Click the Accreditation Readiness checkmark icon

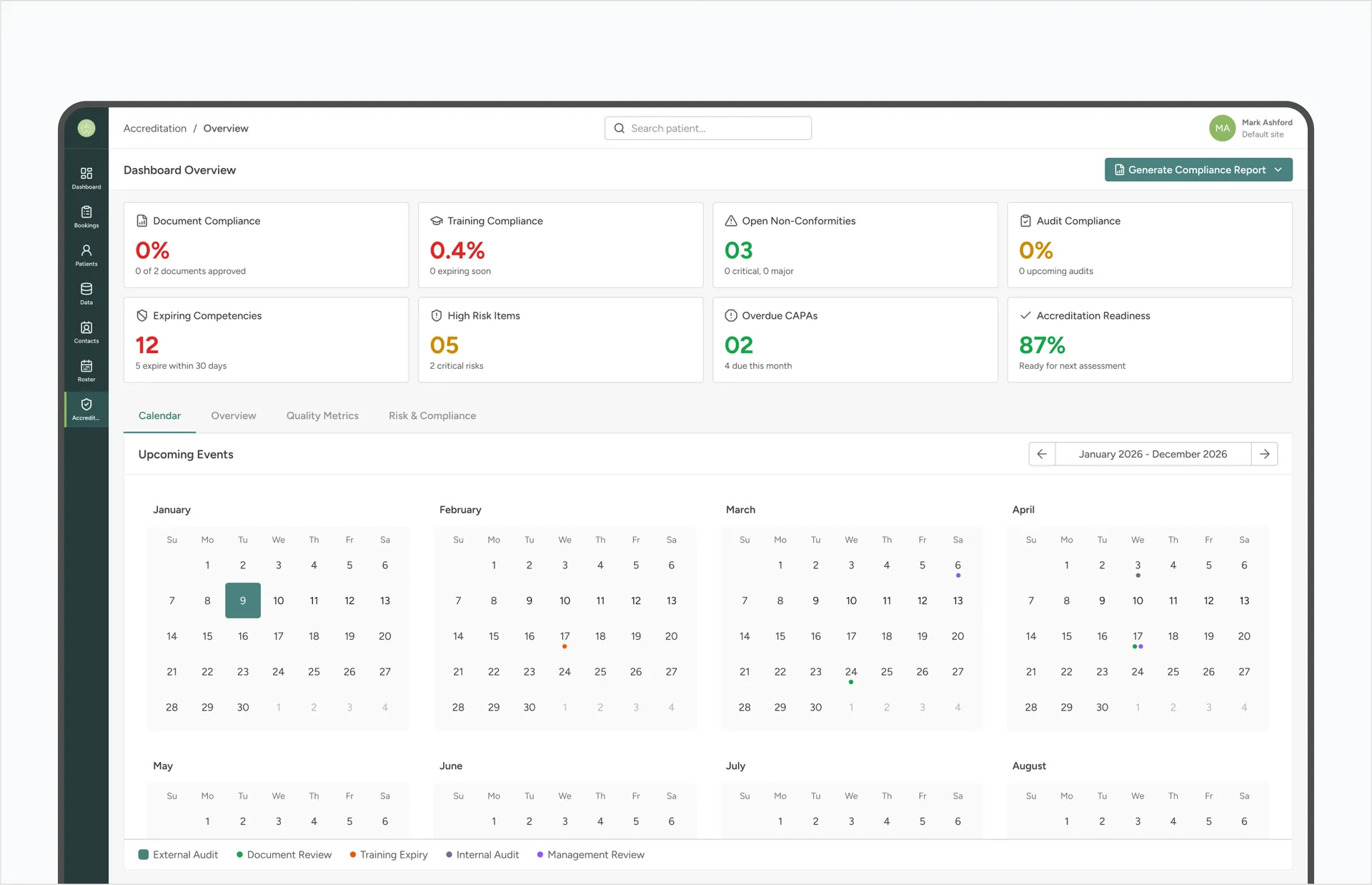point(1025,315)
